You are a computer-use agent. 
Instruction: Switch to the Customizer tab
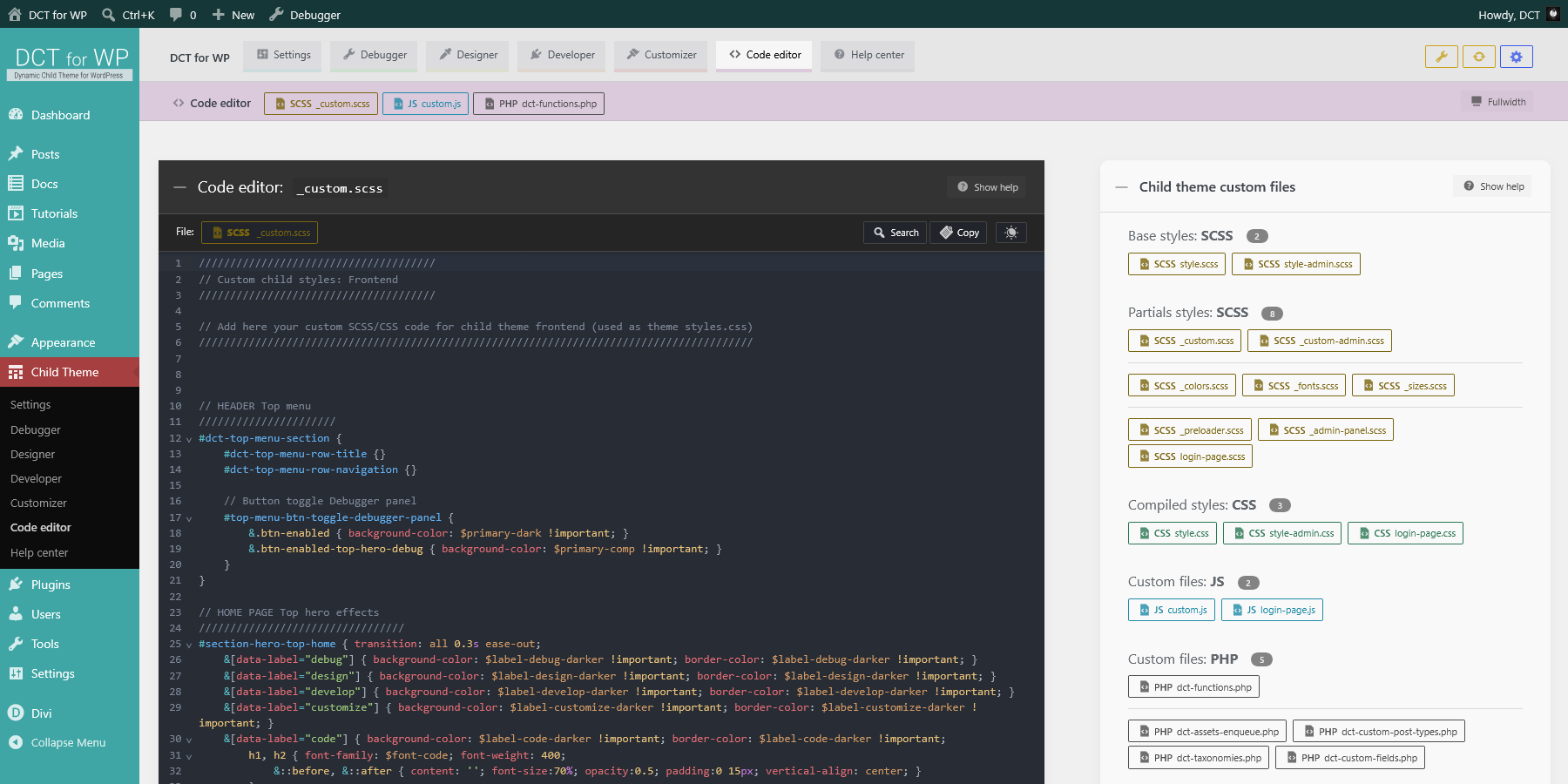tap(661, 55)
